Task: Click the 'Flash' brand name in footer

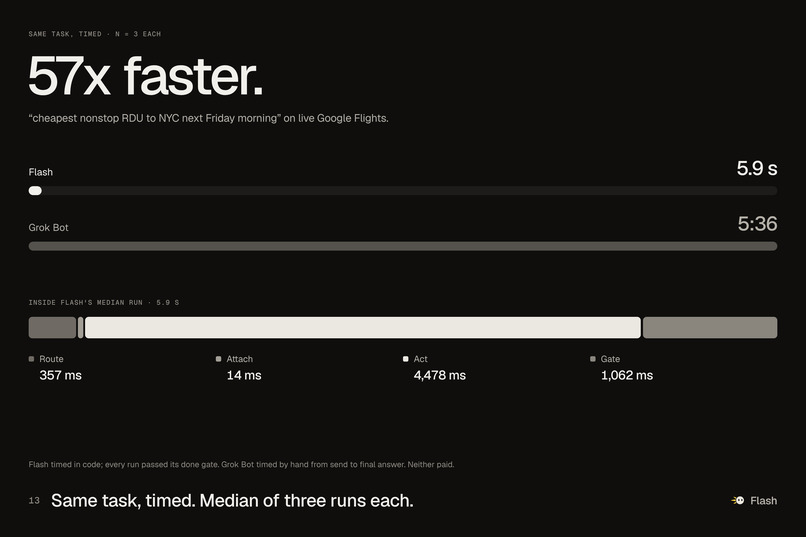Action: pyautogui.click(x=764, y=501)
